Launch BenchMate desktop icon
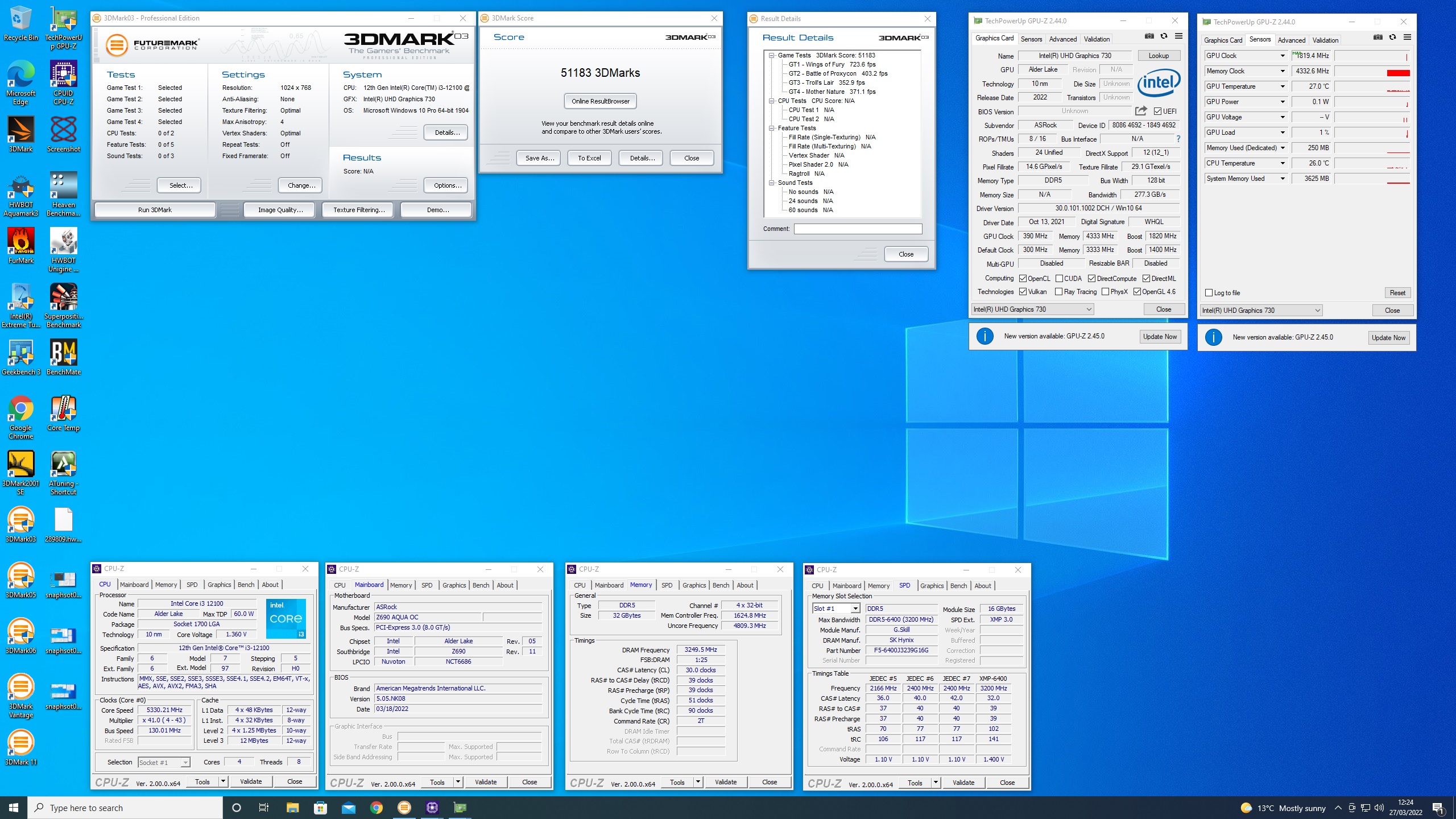Screen dimensions: 1456x819 click(63, 357)
